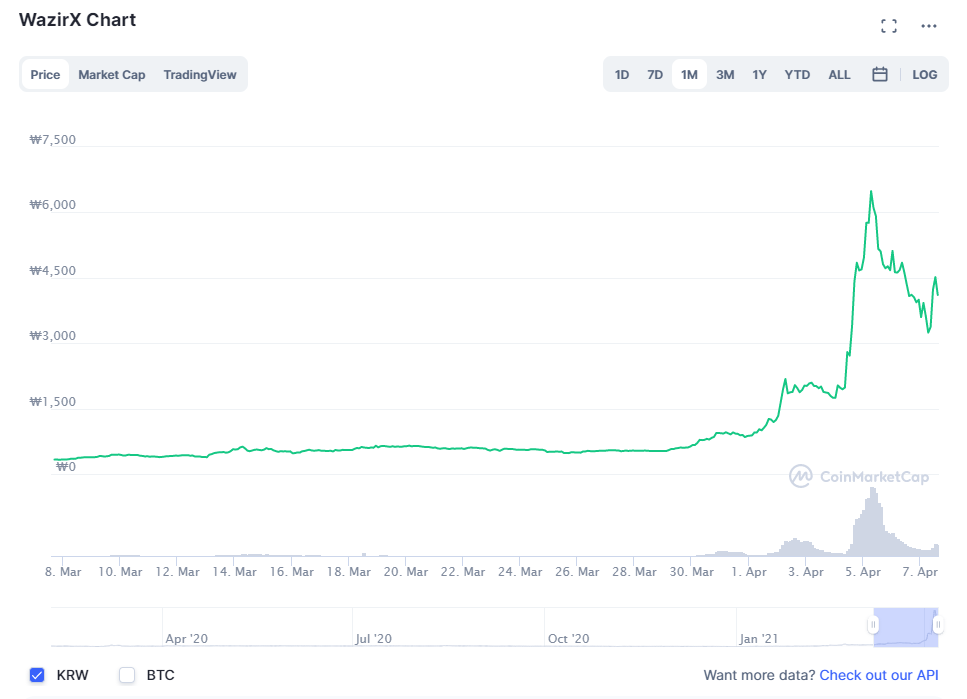This screenshot has width=967, height=699.
Task: Set chart range to 1D
Action: tap(622, 75)
